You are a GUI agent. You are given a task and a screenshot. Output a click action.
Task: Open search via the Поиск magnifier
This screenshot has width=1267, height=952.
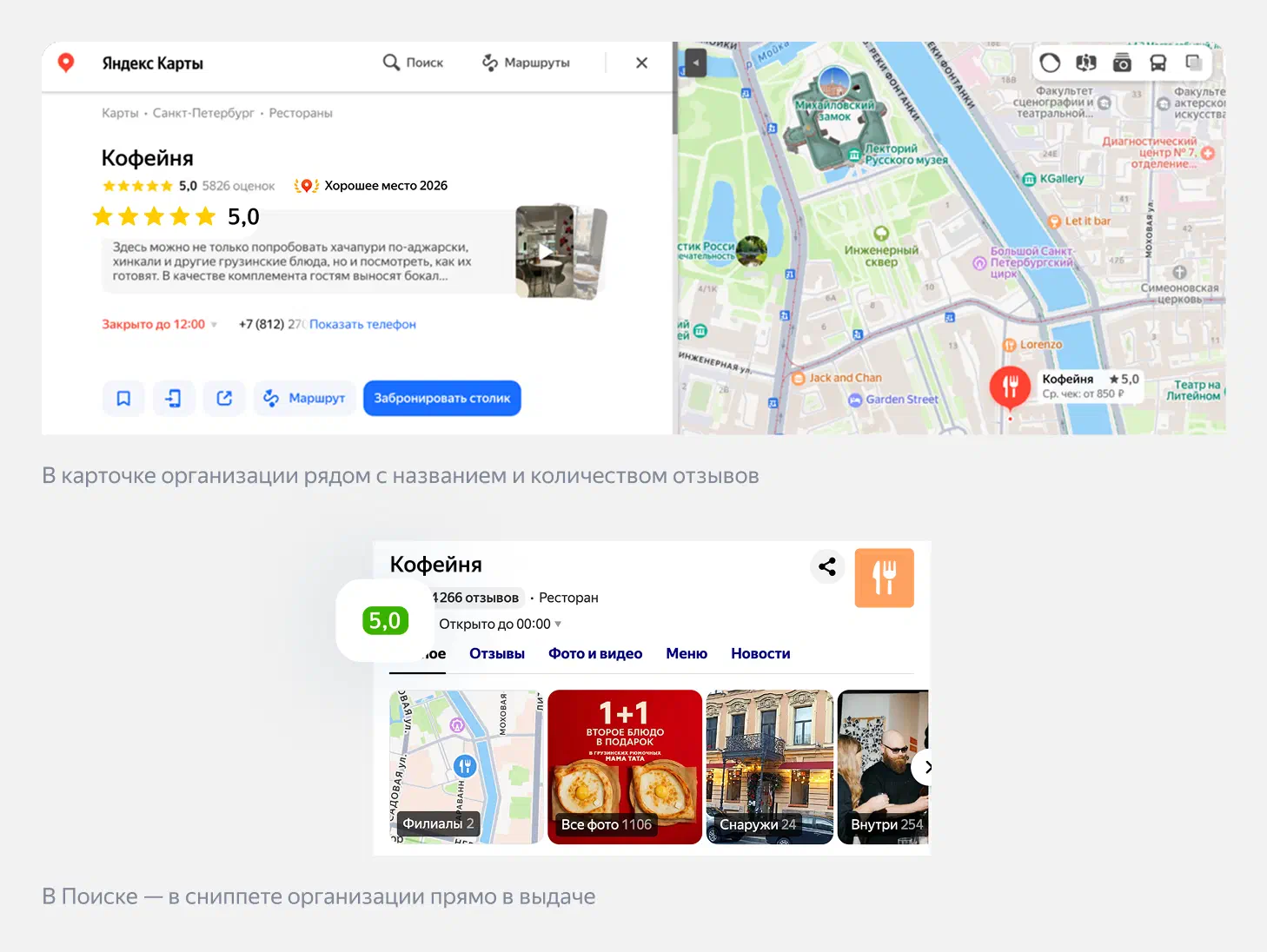(x=413, y=63)
